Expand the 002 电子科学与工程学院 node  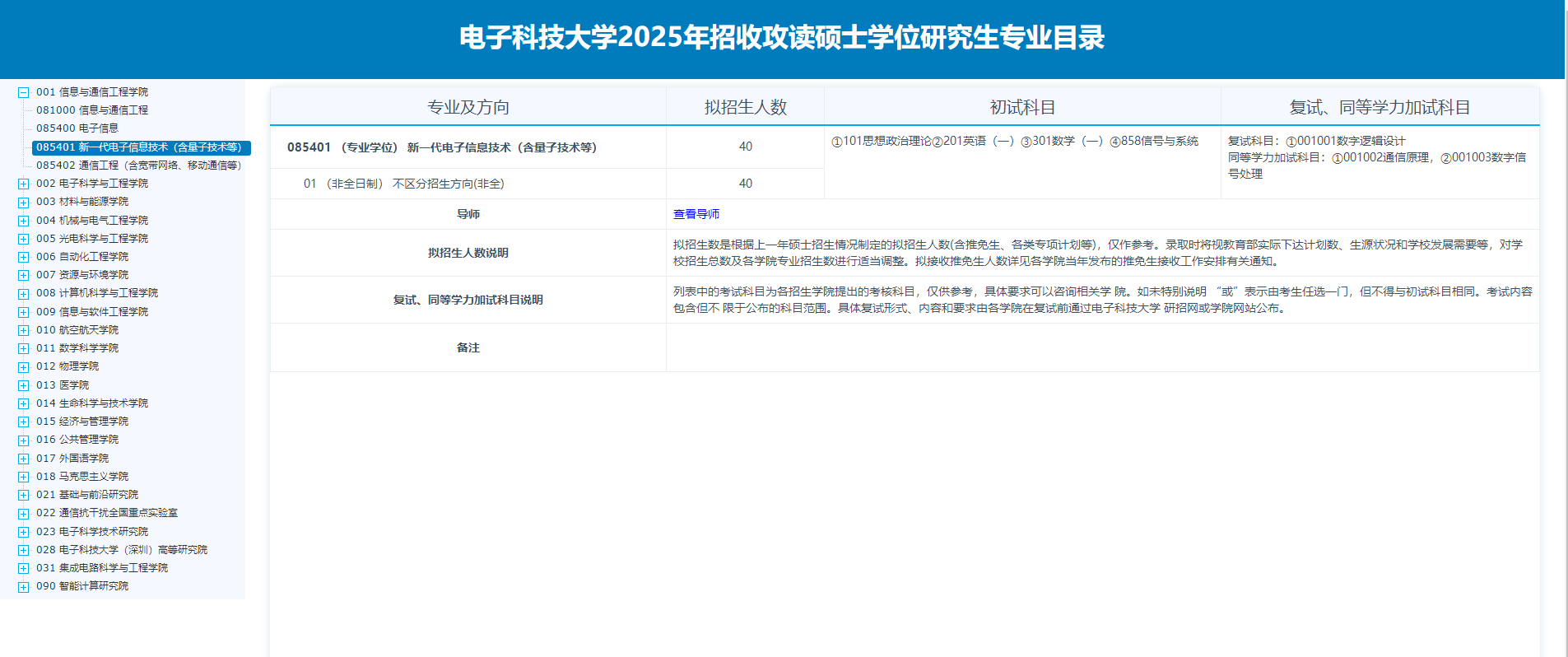click(24, 184)
